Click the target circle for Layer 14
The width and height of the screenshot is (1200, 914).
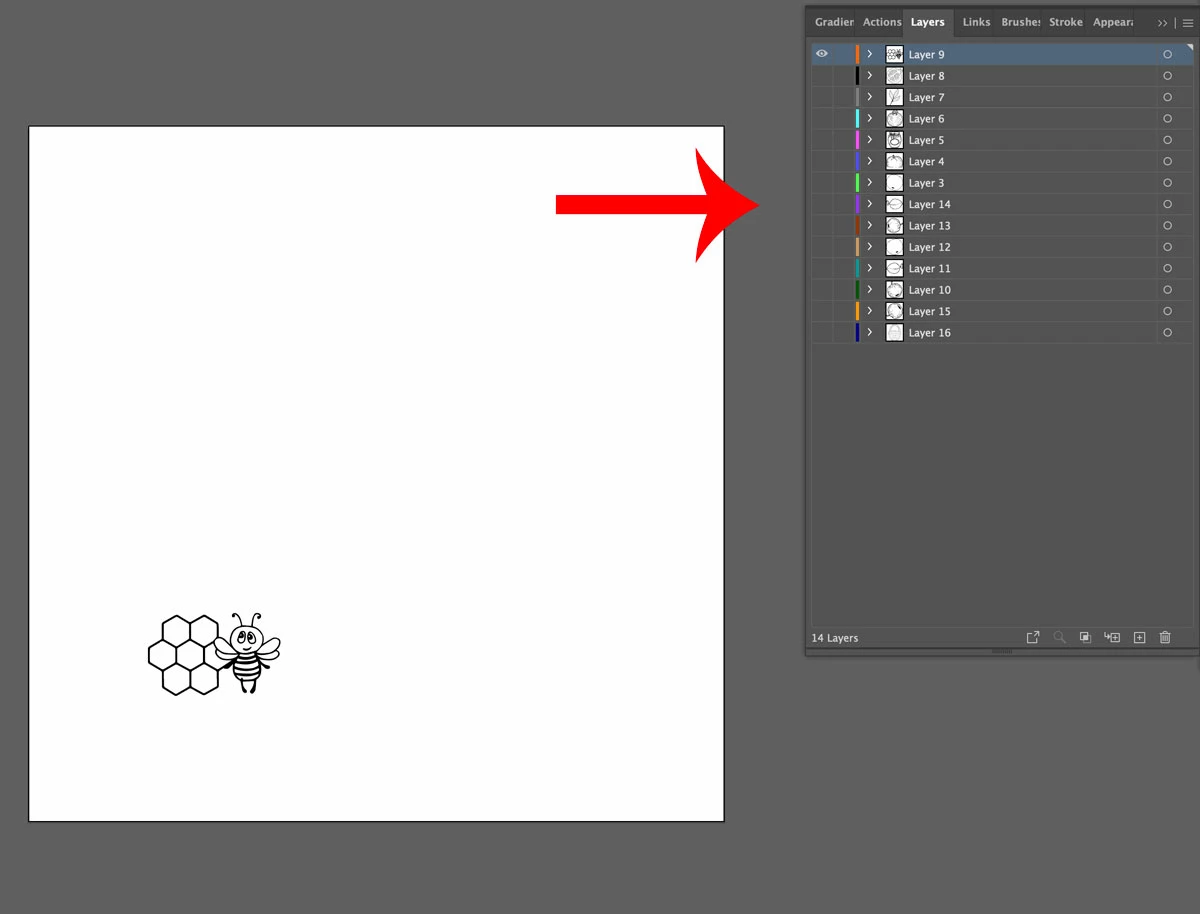(x=1167, y=205)
